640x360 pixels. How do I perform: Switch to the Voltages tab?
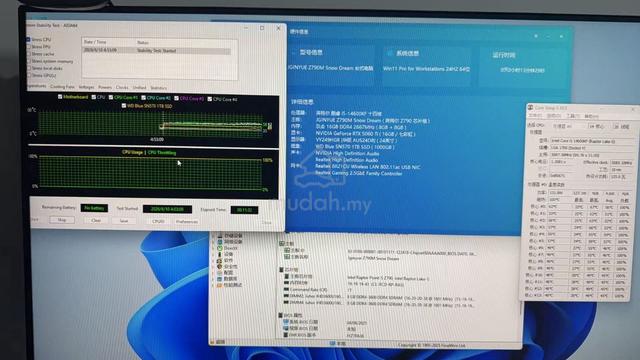pos(86,87)
